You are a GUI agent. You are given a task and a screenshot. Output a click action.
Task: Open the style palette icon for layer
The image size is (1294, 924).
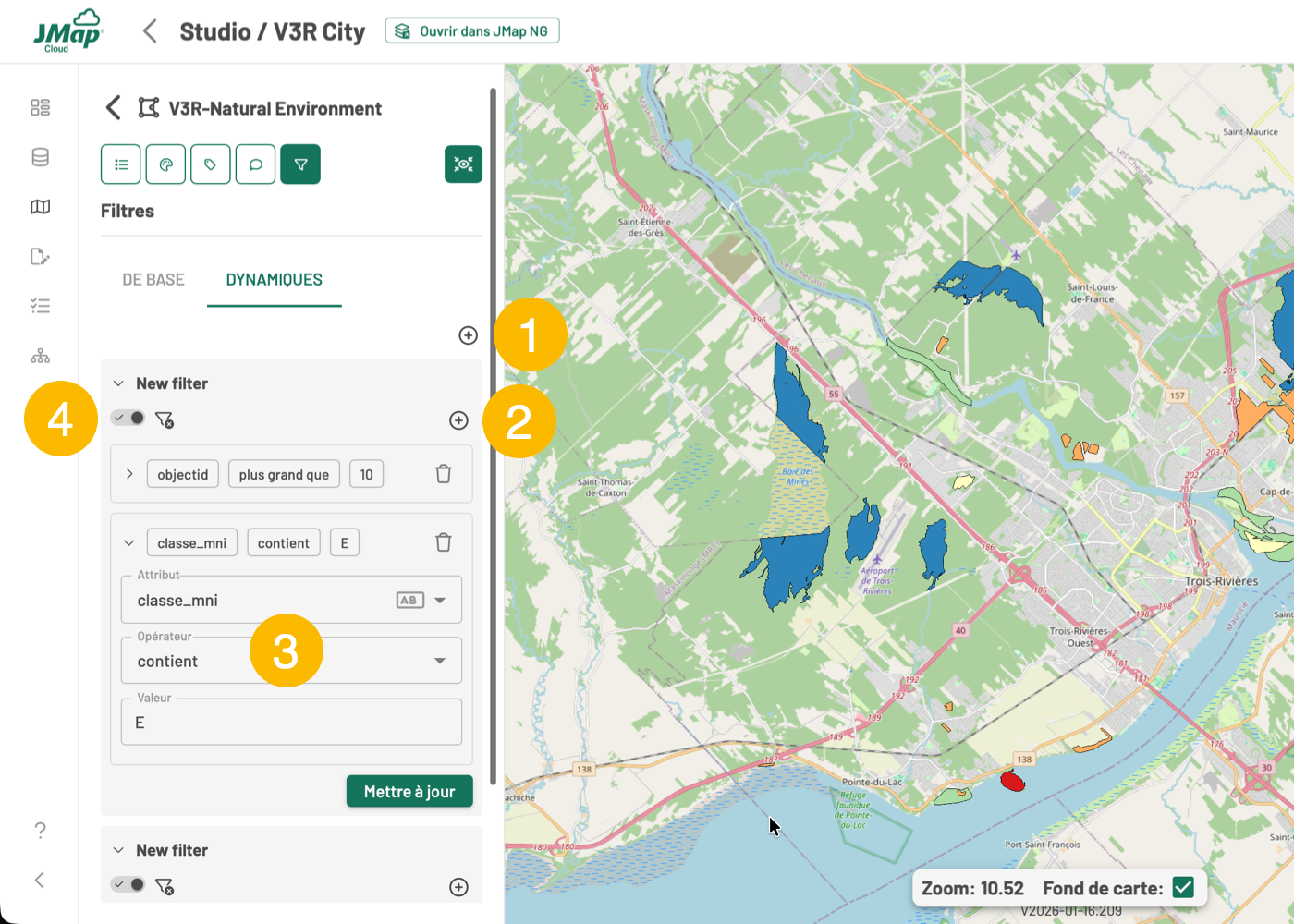coord(165,164)
